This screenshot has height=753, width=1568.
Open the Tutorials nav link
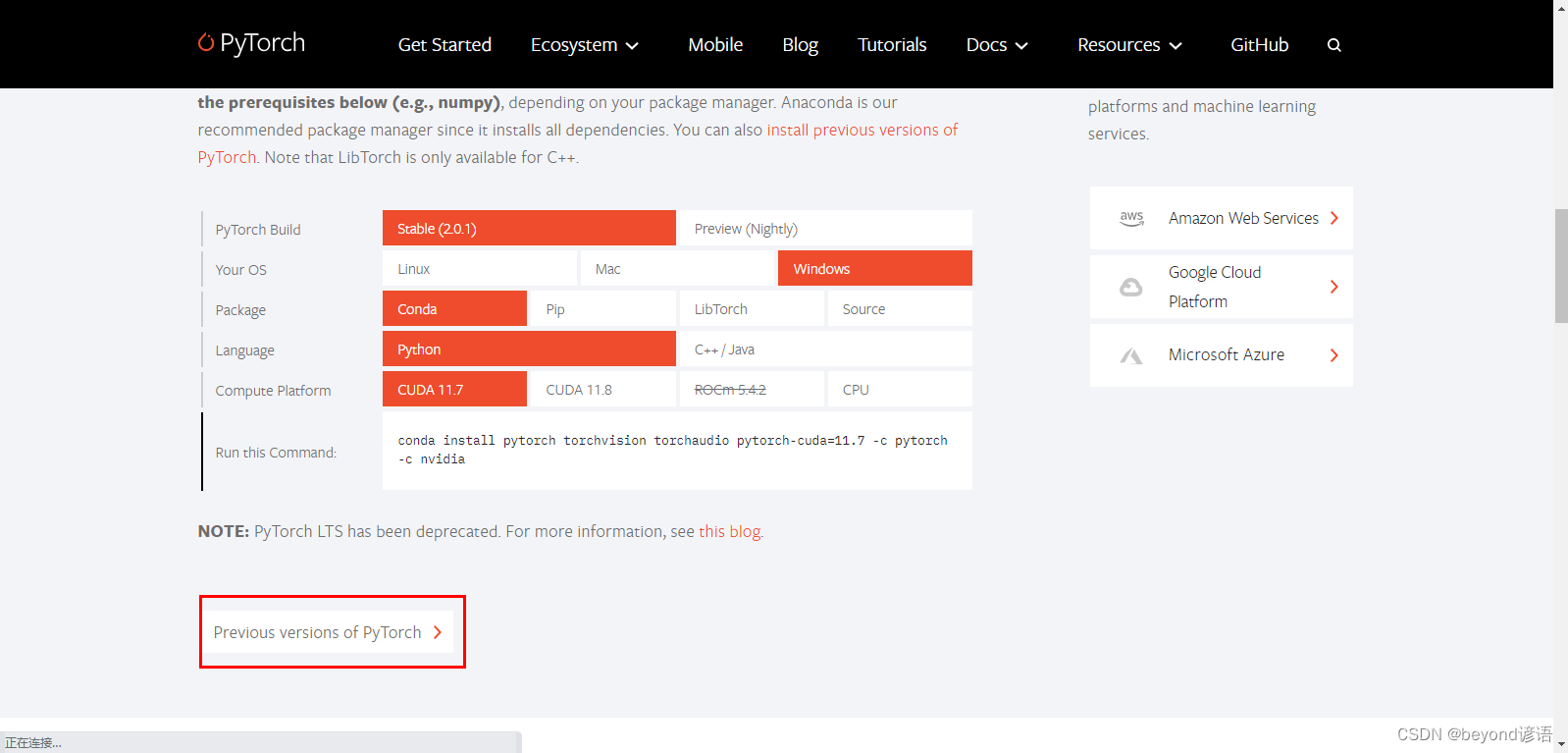(x=892, y=45)
